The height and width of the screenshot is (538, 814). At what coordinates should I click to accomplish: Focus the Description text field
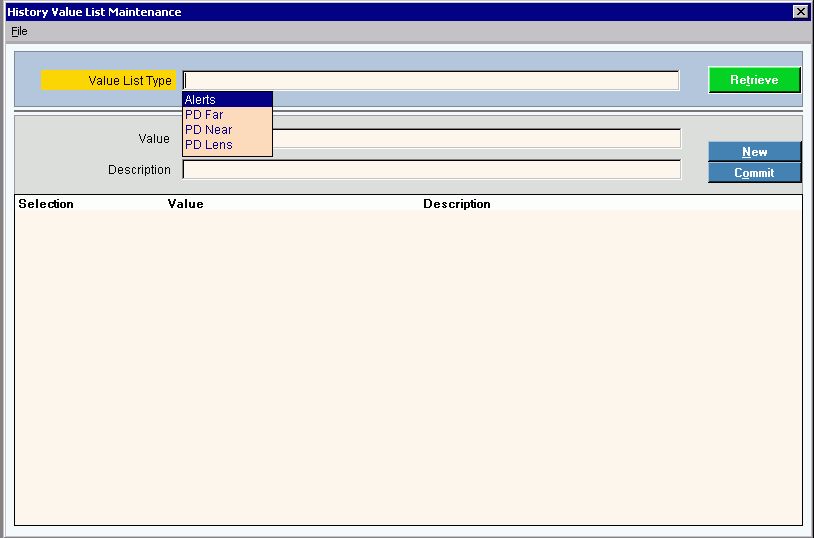click(430, 170)
